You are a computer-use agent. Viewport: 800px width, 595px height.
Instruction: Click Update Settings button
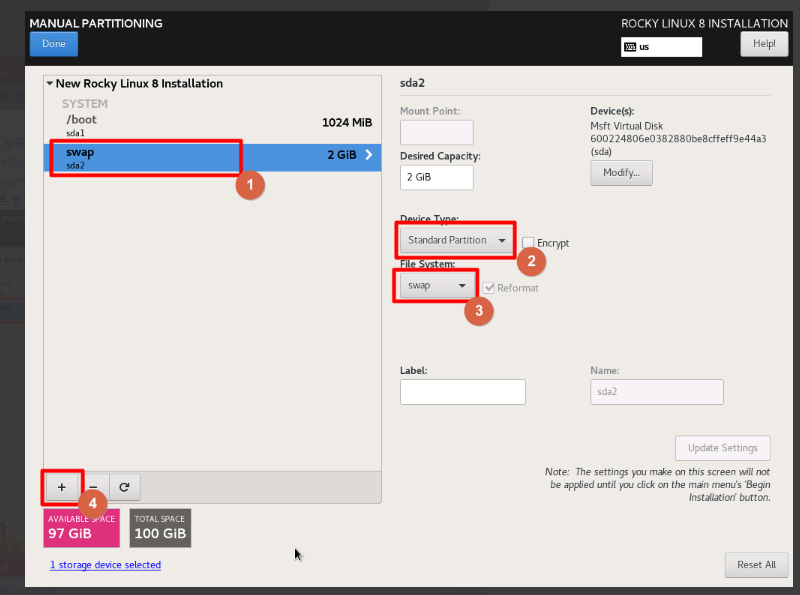pyautogui.click(x=722, y=448)
